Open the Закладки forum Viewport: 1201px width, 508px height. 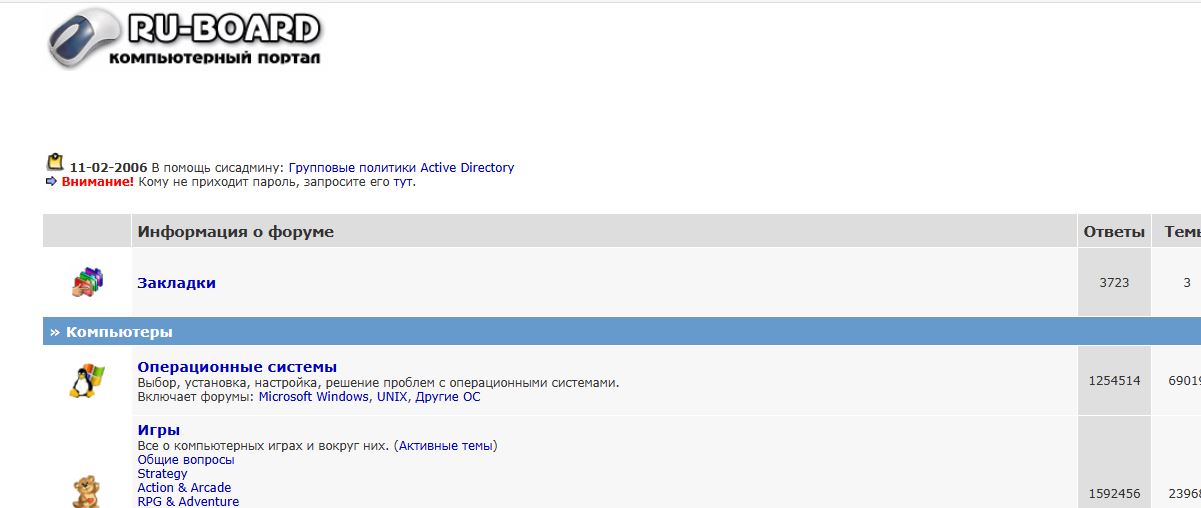pos(176,283)
